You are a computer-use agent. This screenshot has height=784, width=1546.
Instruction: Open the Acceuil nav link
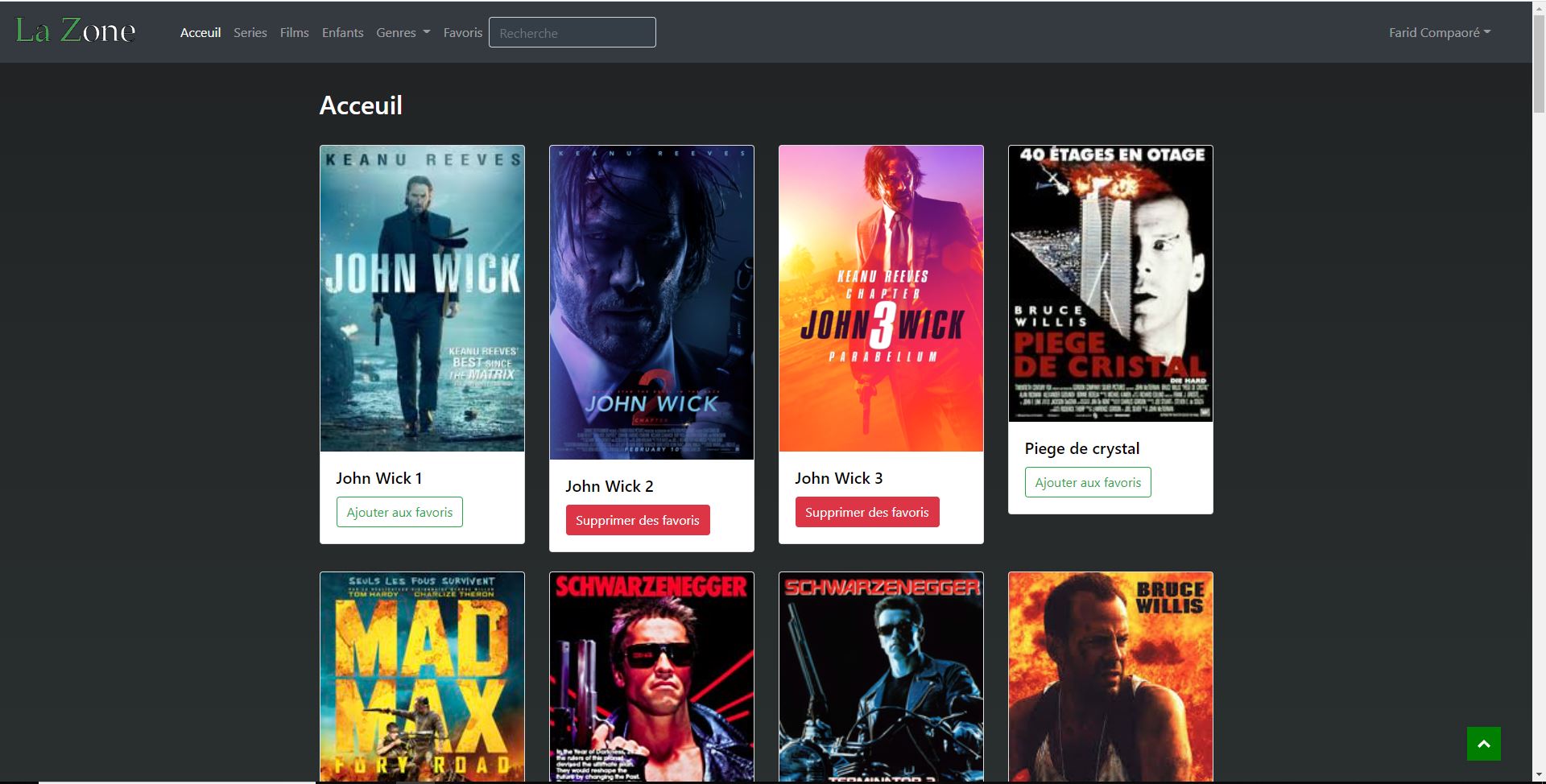pyautogui.click(x=200, y=33)
